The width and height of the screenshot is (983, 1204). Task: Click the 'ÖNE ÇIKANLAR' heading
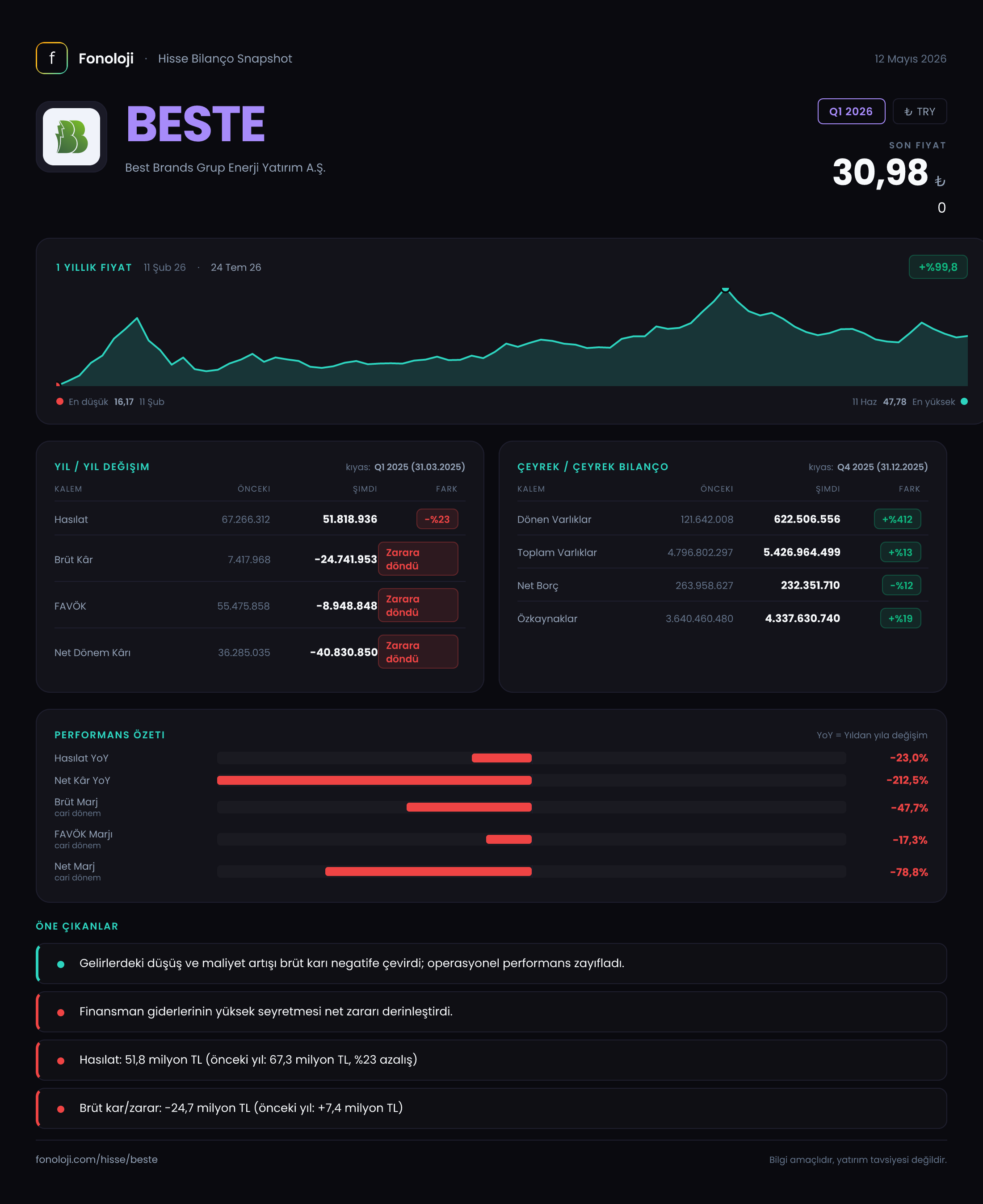[x=77, y=926]
